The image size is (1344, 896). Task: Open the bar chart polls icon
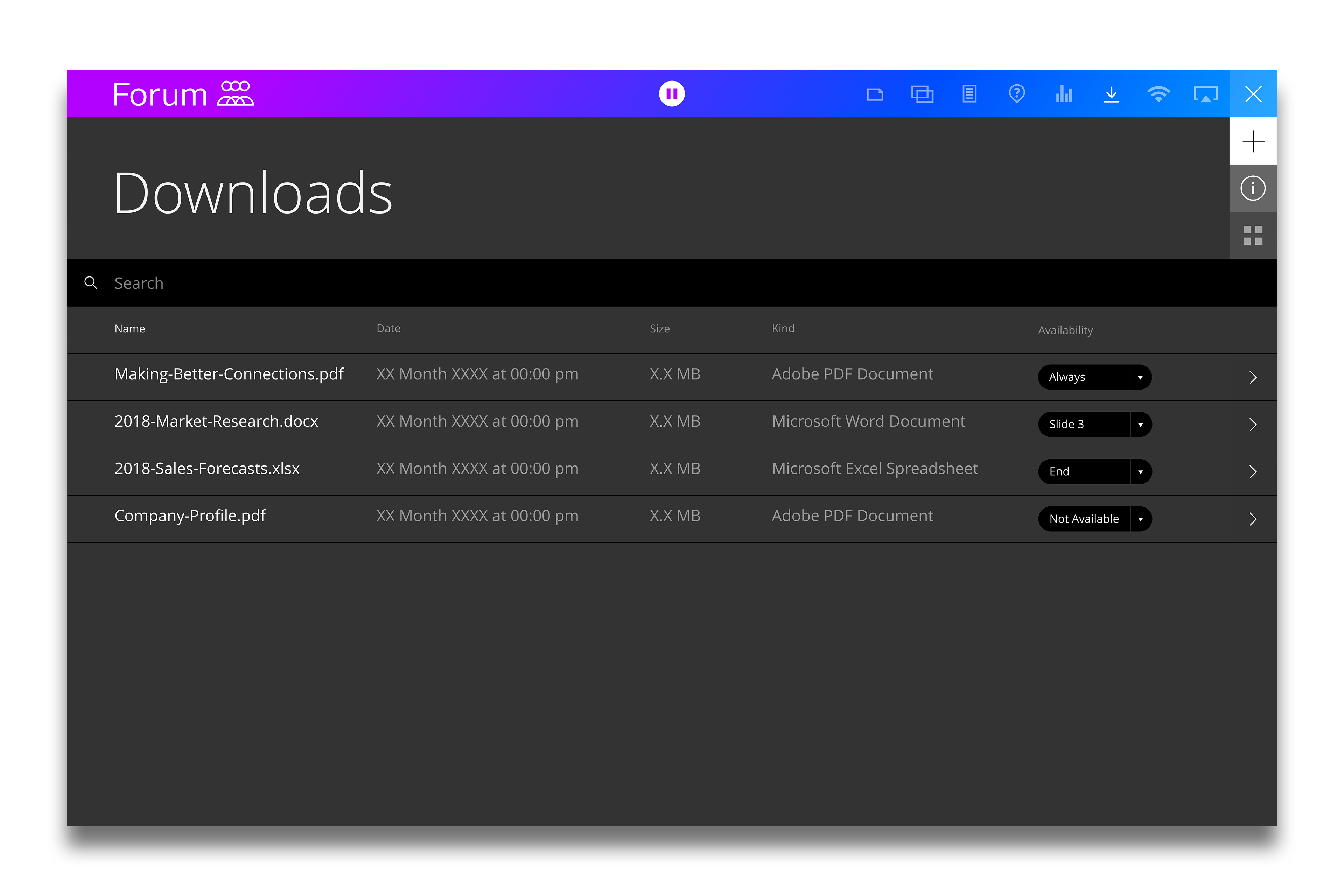(x=1063, y=94)
